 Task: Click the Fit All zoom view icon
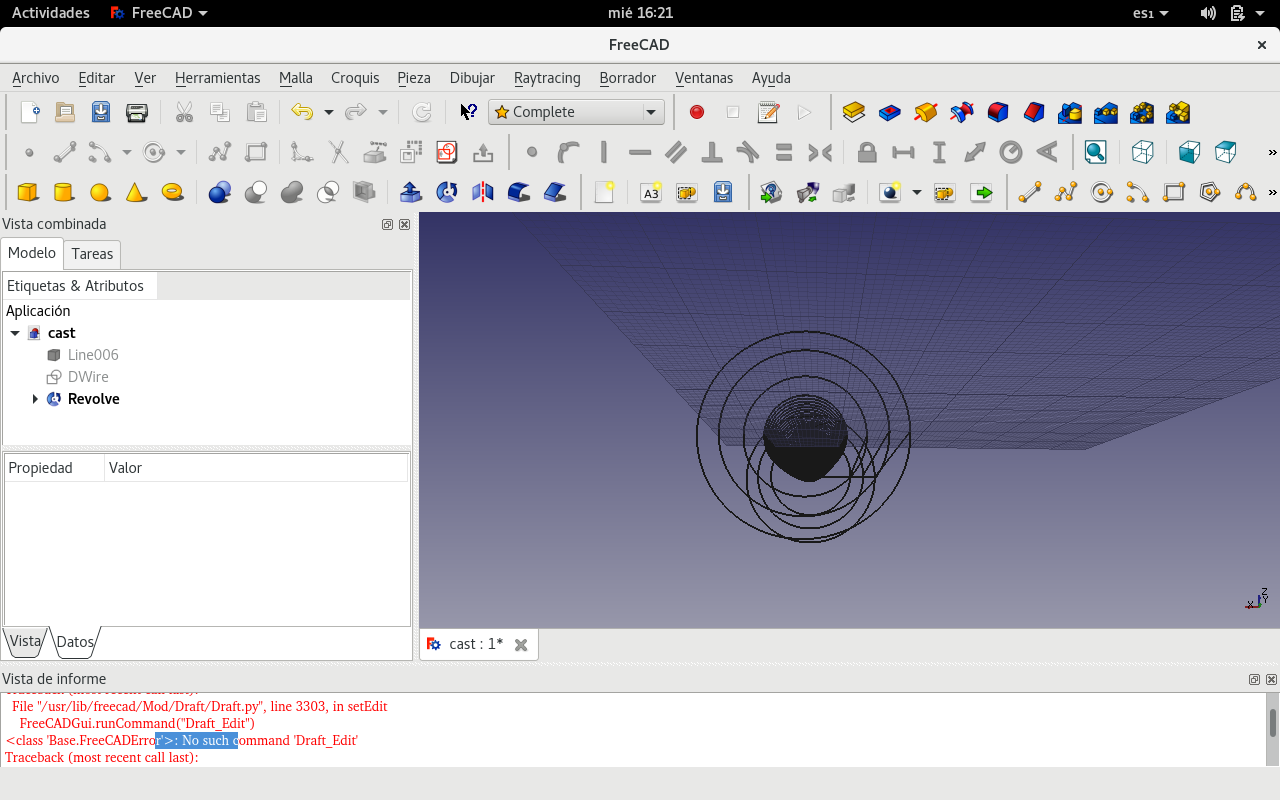[1096, 152]
